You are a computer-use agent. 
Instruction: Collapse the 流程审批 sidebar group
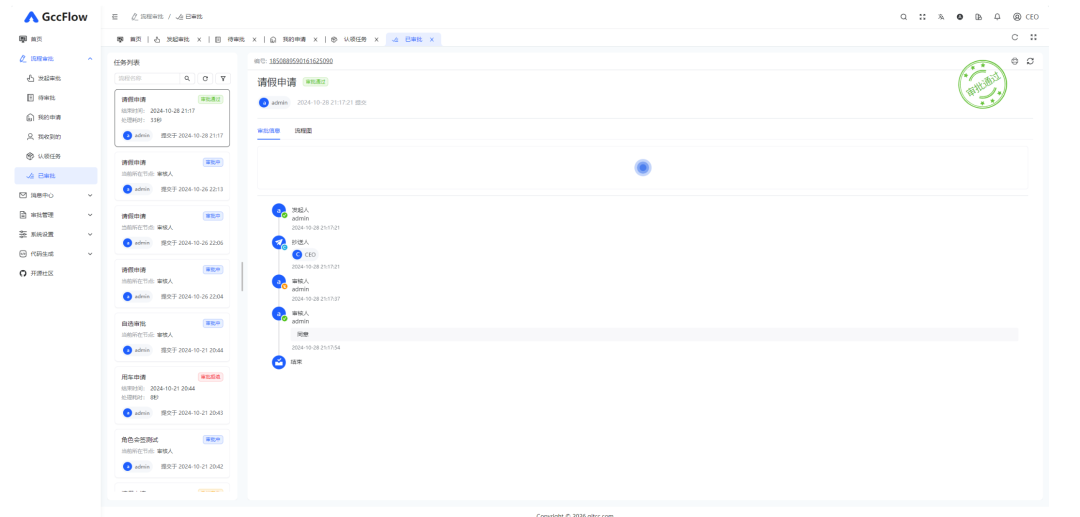pos(56,59)
